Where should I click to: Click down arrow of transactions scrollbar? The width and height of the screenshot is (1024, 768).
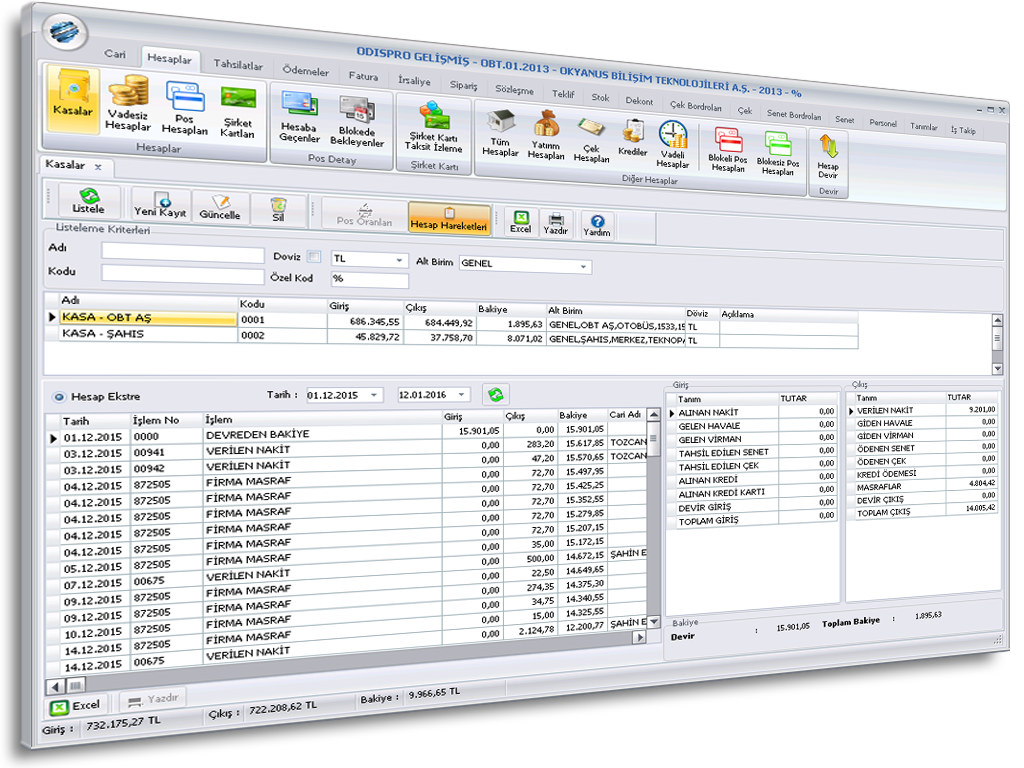click(x=654, y=621)
